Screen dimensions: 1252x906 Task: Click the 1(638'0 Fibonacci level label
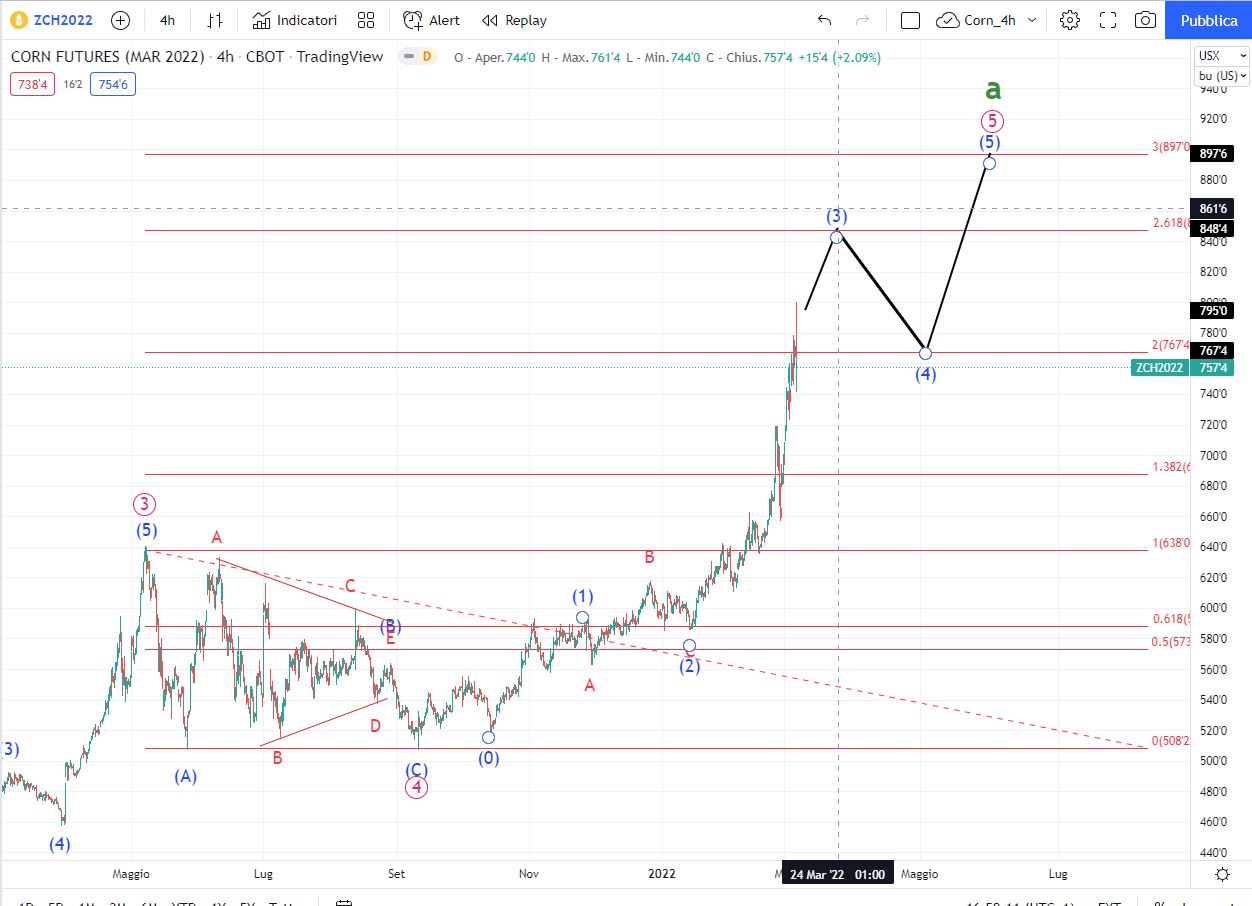[1171, 543]
